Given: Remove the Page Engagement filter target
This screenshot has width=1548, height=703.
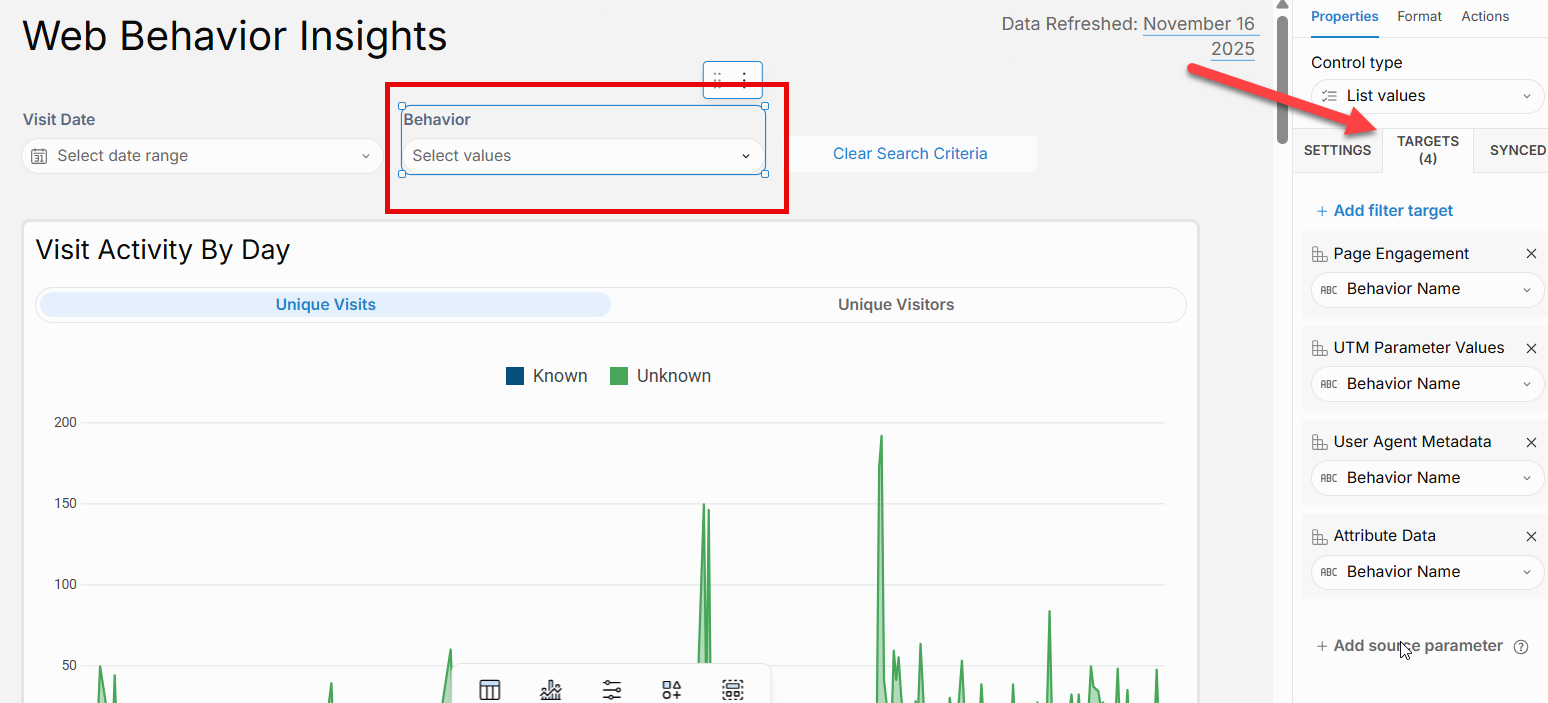Looking at the screenshot, I should pos(1531,254).
